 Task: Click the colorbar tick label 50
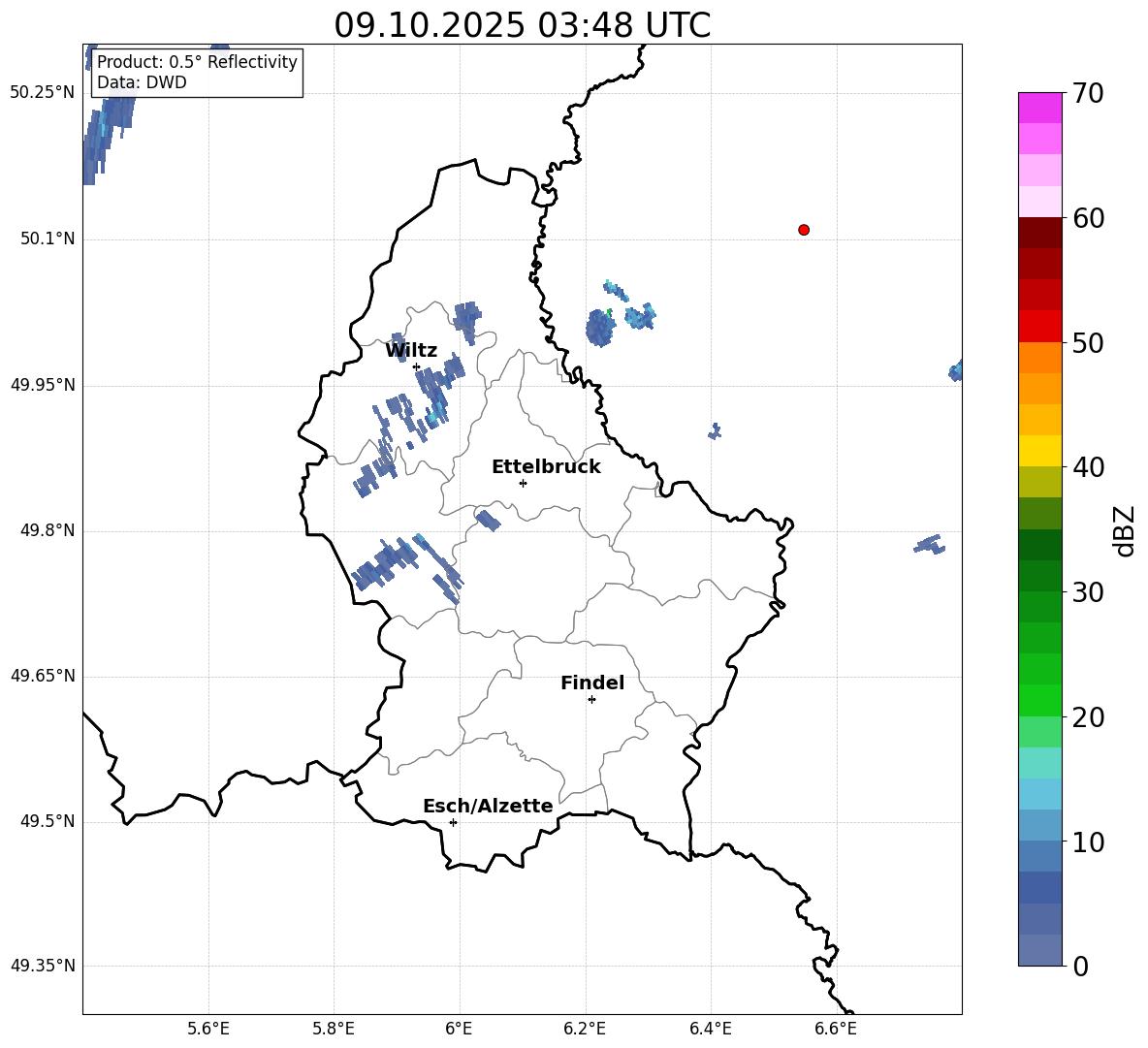tap(1088, 342)
